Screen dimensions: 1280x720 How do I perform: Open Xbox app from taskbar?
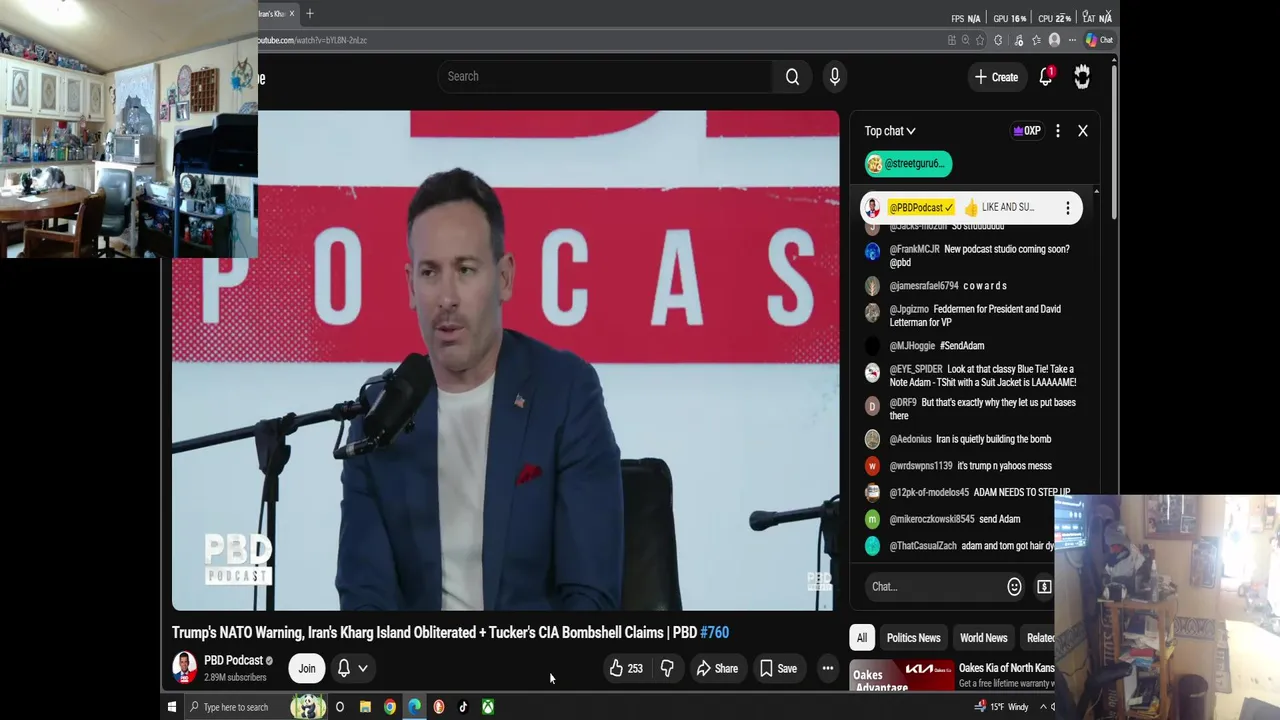click(x=487, y=707)
